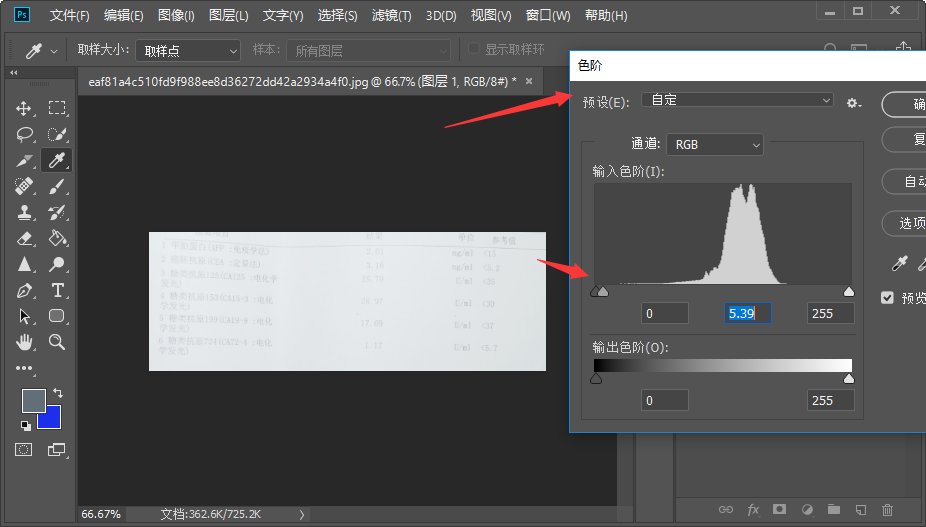Image resolution: width=926 pixels, height=527 pixels.
Task: Click the Photoshop Ps logo icon
Action: tap(22, 14)
